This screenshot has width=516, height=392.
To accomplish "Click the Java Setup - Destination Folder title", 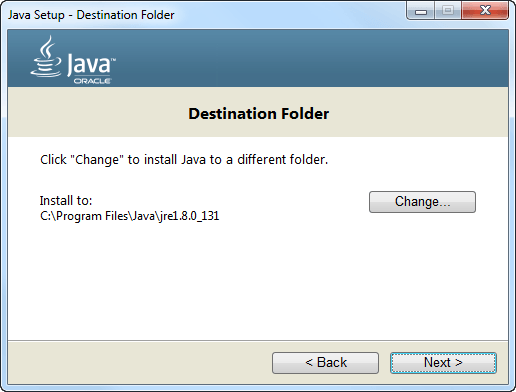I will pos(91,15).
